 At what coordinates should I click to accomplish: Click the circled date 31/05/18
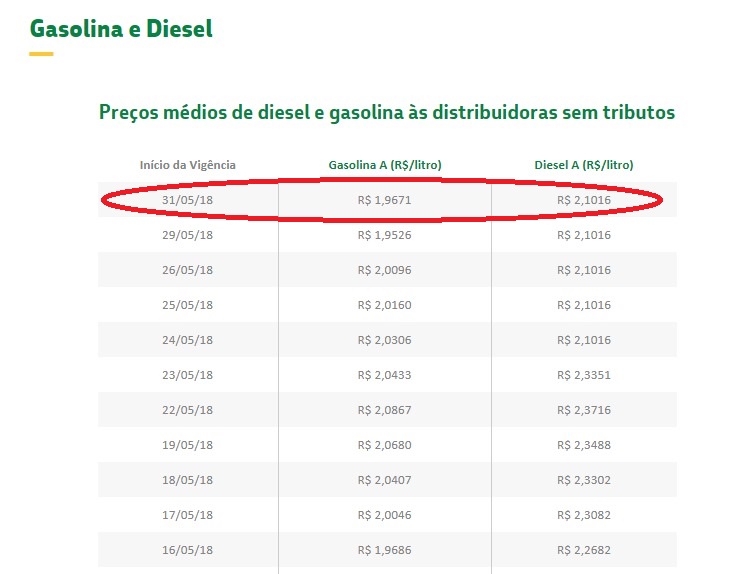coord(187,200)
